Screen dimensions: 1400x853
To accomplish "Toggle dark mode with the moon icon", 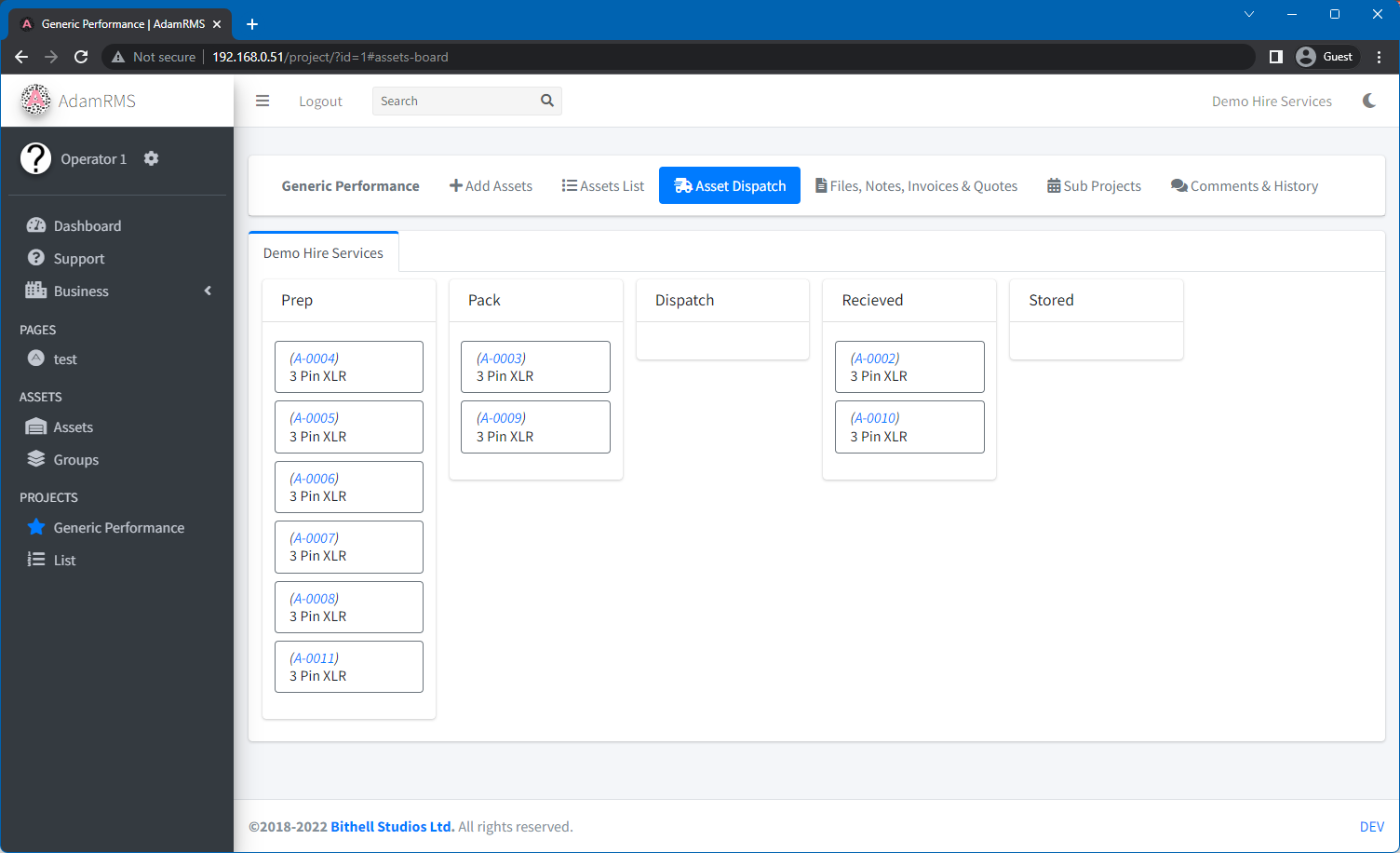I will 1368,101.
